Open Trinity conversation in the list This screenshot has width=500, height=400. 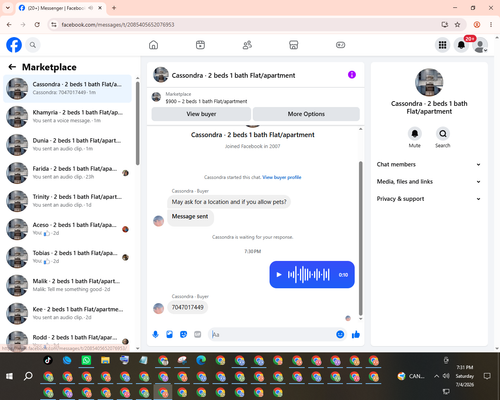[67, 201]
